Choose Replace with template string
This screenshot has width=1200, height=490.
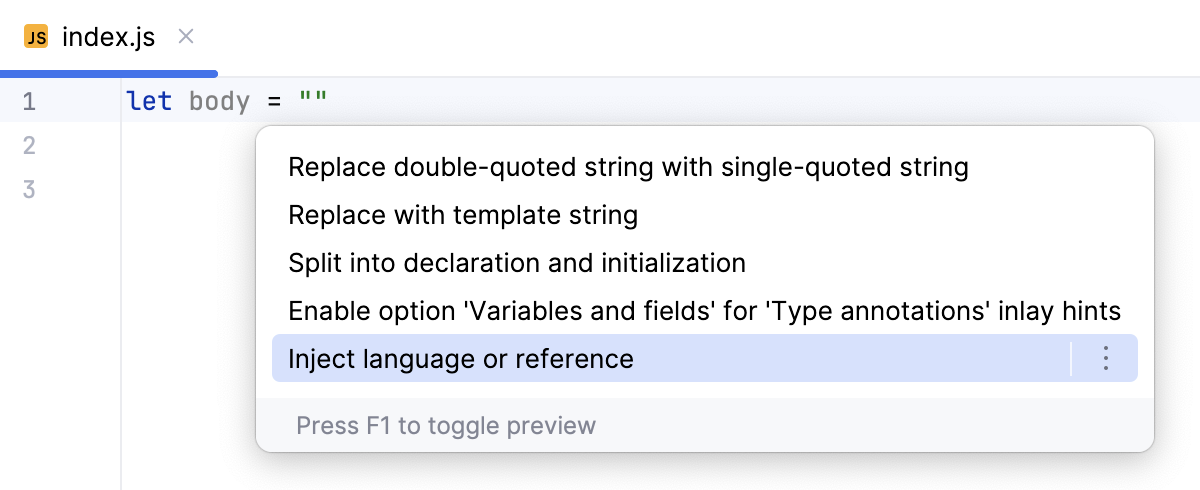point(462,214)
